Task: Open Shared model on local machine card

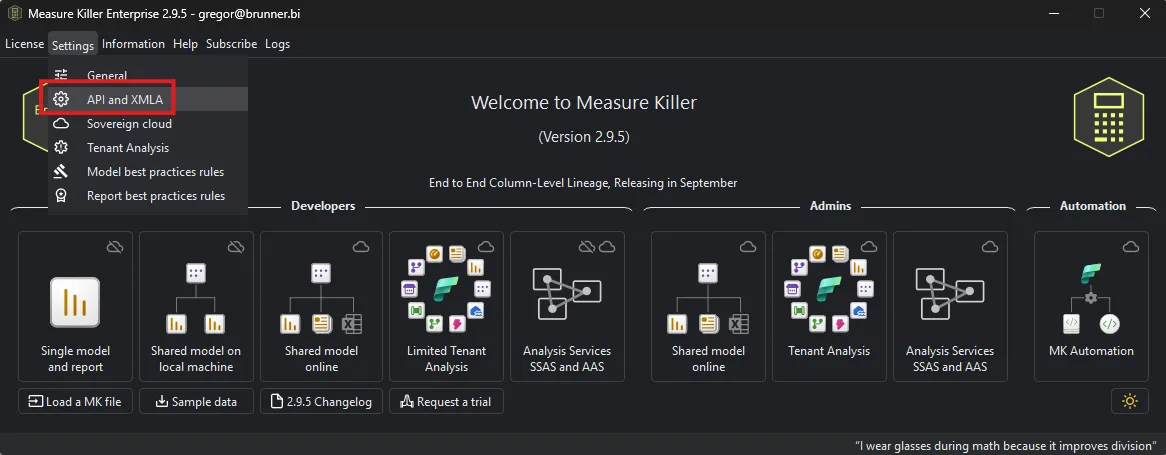Action: tap(196, 306)
